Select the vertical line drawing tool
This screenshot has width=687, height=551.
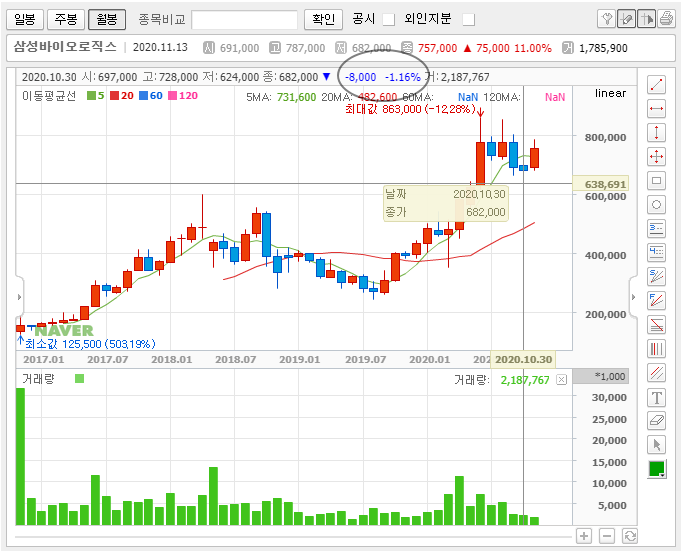pyautogui.click(x=656, y=132)
